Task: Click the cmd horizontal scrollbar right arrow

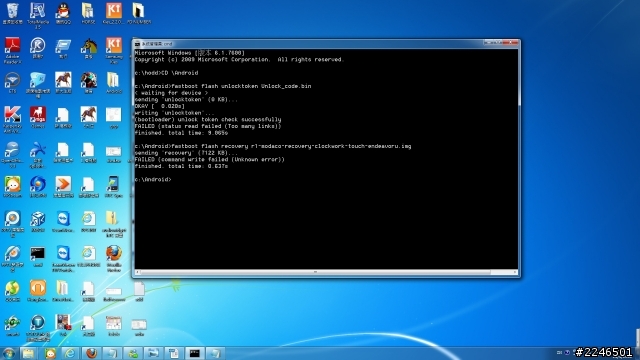Action: pos(515,272)
